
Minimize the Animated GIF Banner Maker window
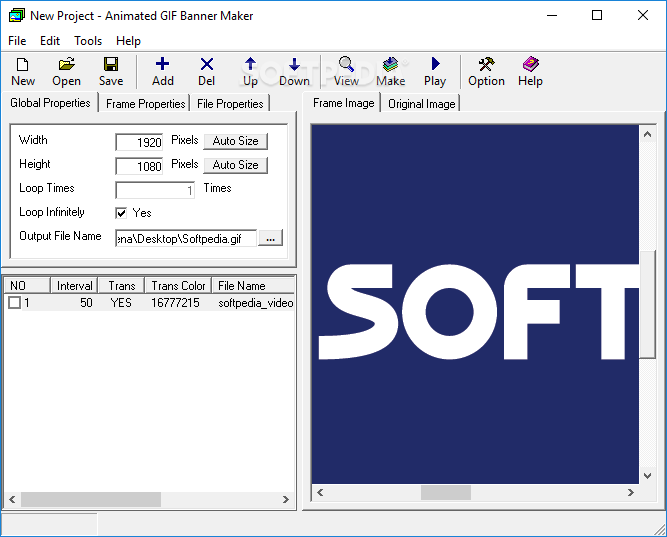tap(552, 16)
